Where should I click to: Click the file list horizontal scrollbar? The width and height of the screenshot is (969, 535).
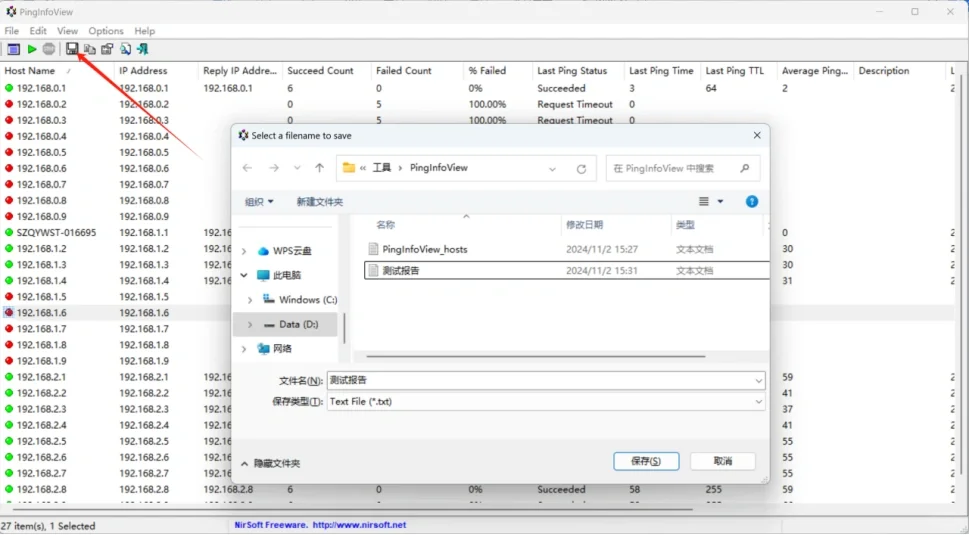(x=535, y=356)
